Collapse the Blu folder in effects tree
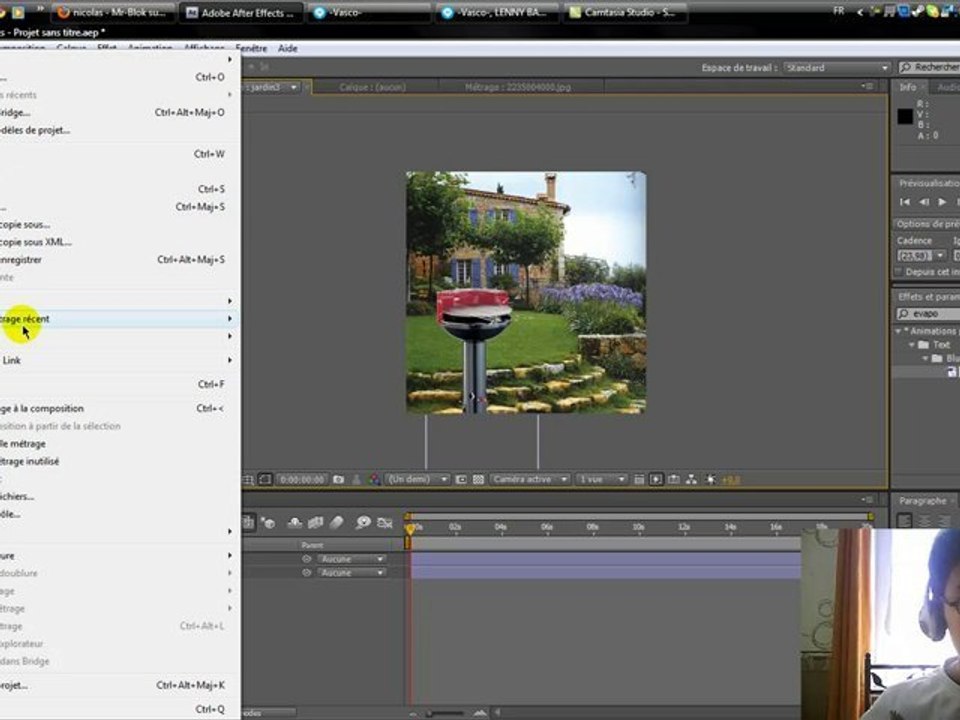This screenshot has height=720, width=960. (x=925, y=359)
